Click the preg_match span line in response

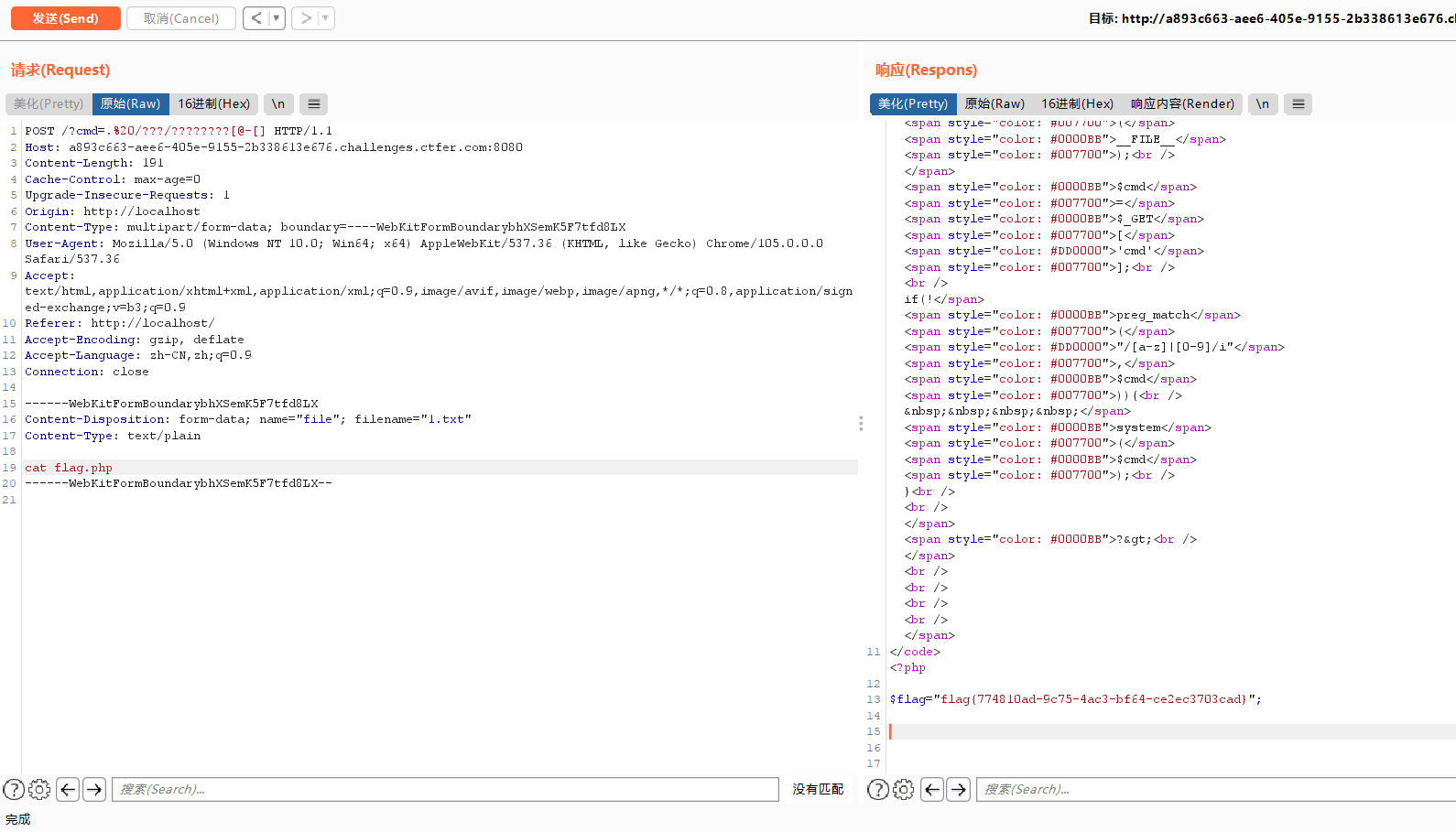coord(1072,315)
